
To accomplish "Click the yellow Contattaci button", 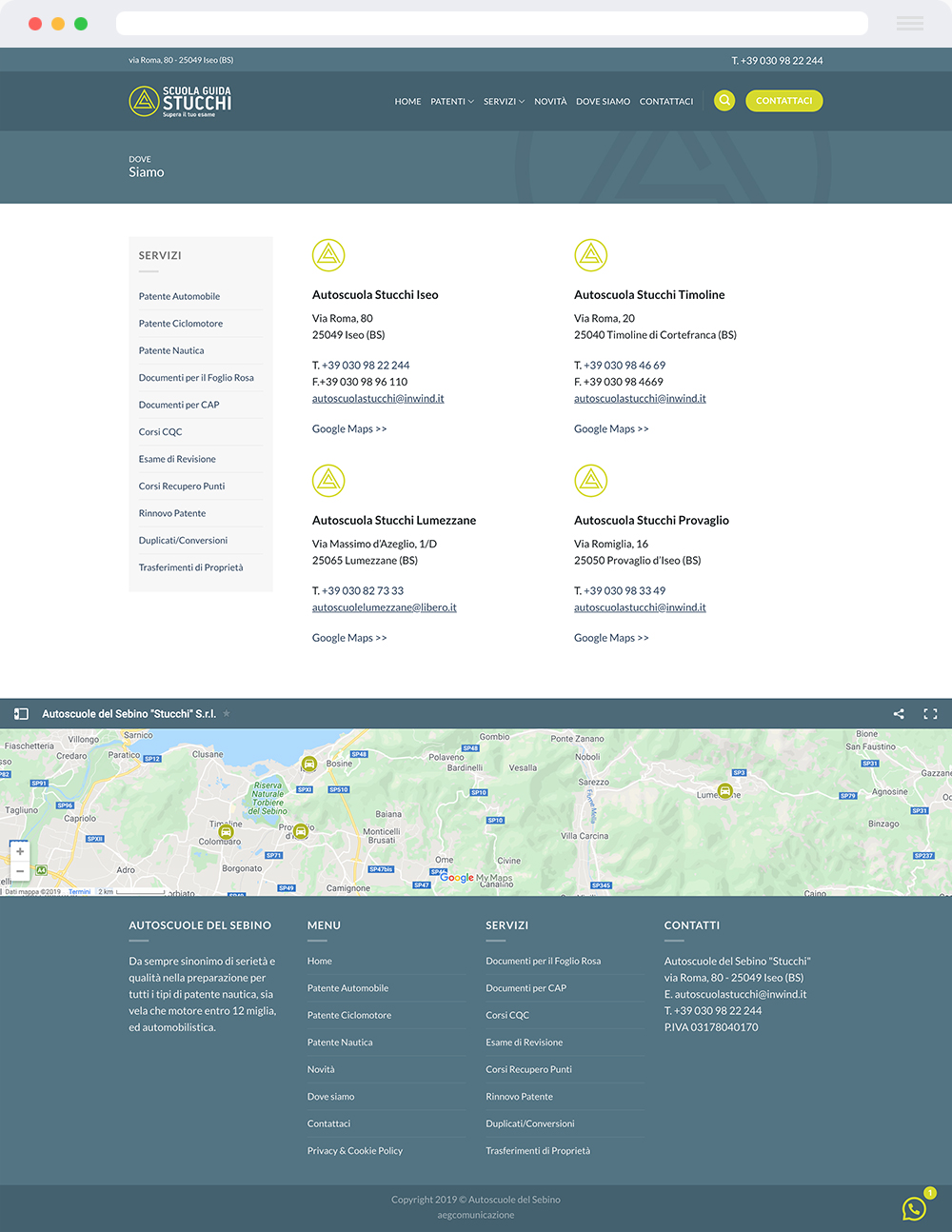I will coord(784,100).
